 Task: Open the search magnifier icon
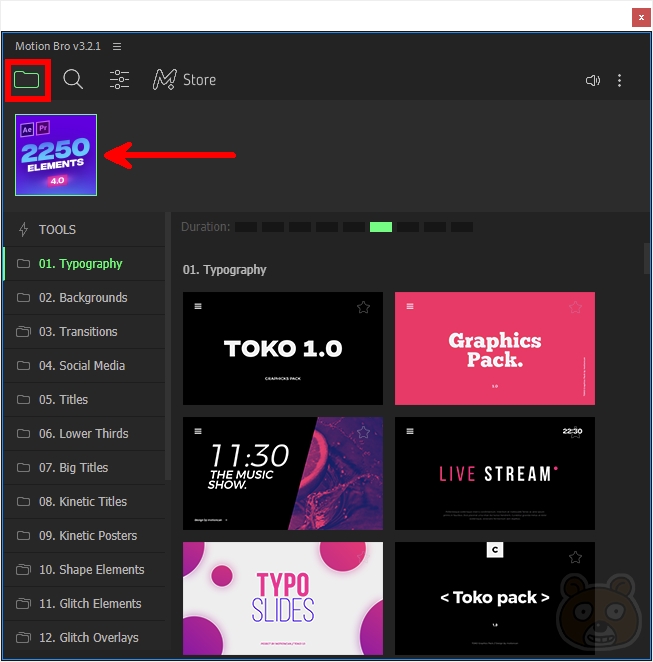[x=73, y=79]
